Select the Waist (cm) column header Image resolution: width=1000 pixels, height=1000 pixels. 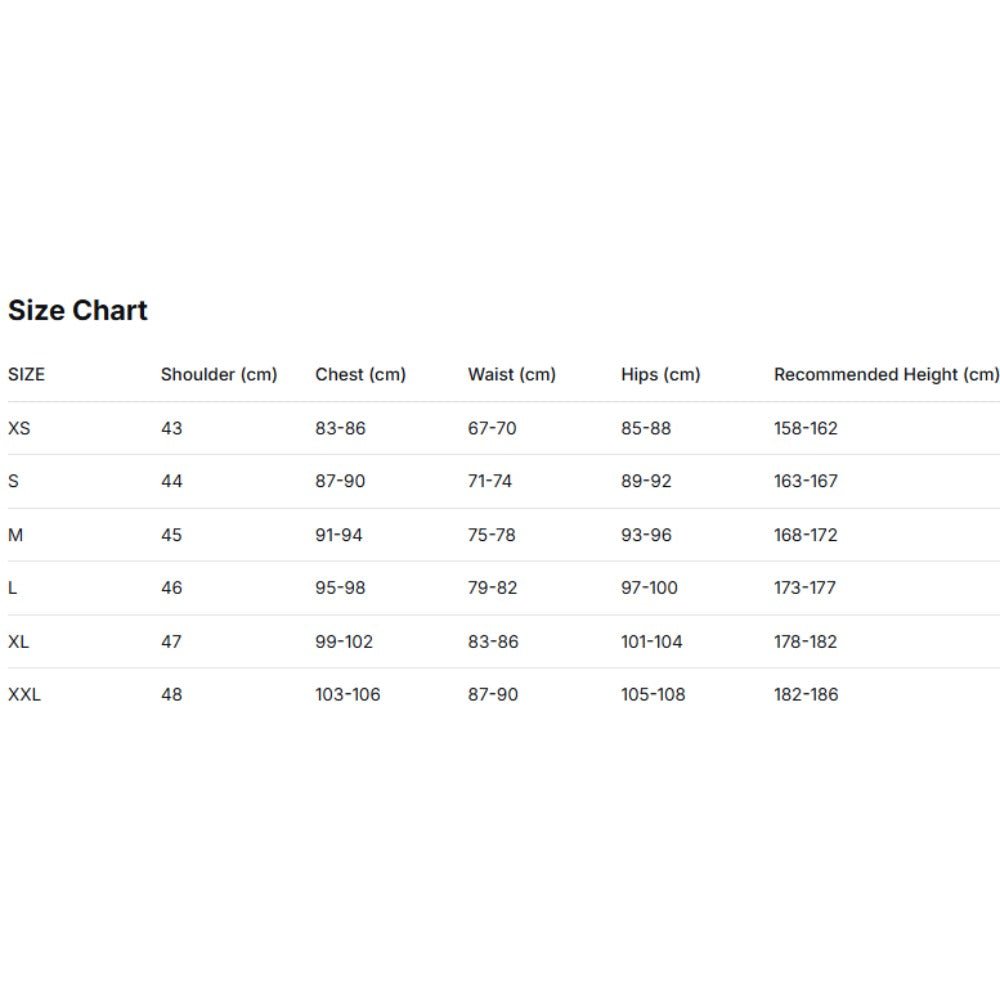512,375
